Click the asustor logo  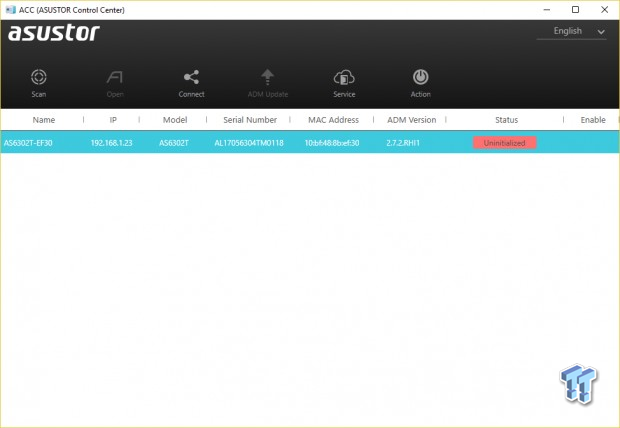54,32
